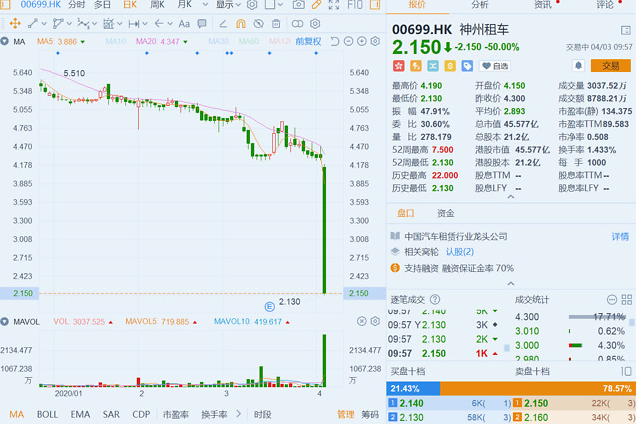
Task: Switch to 月K monthly chart
Action: (x=185, y=4)
